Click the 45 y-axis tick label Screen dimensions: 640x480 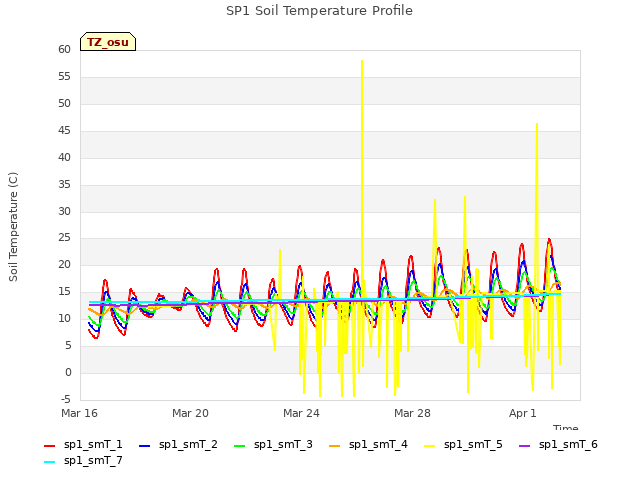(64, 131)
